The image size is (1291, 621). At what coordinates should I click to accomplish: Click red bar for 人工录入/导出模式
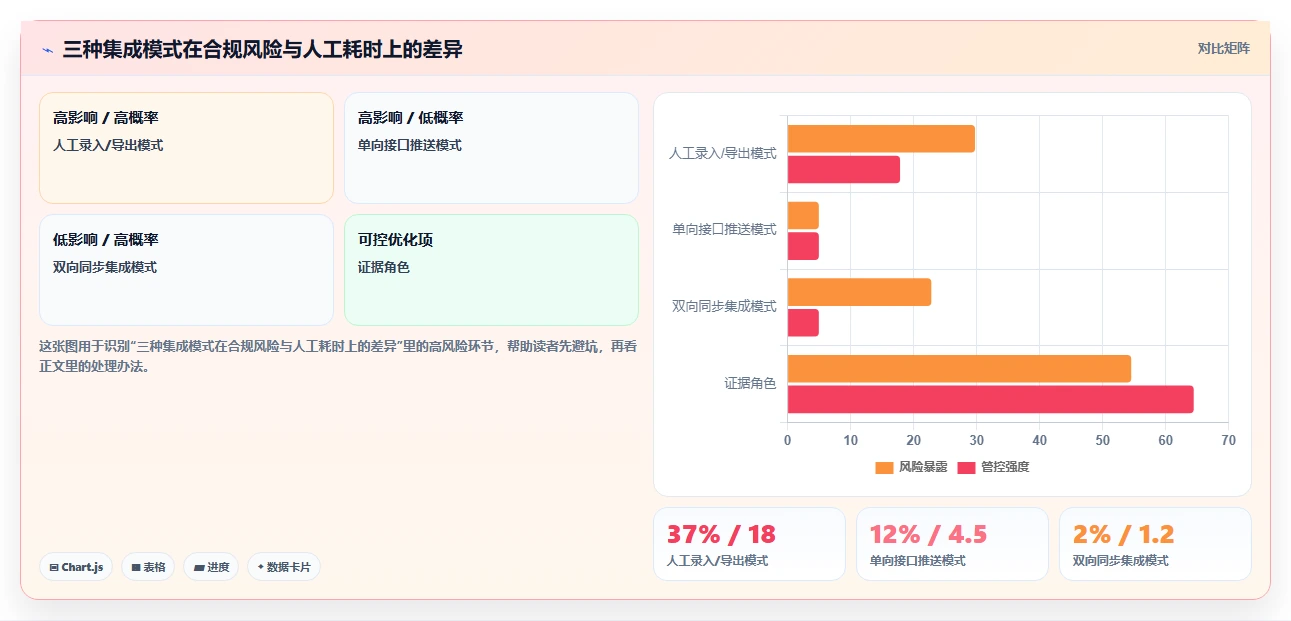tap(844, 170)
